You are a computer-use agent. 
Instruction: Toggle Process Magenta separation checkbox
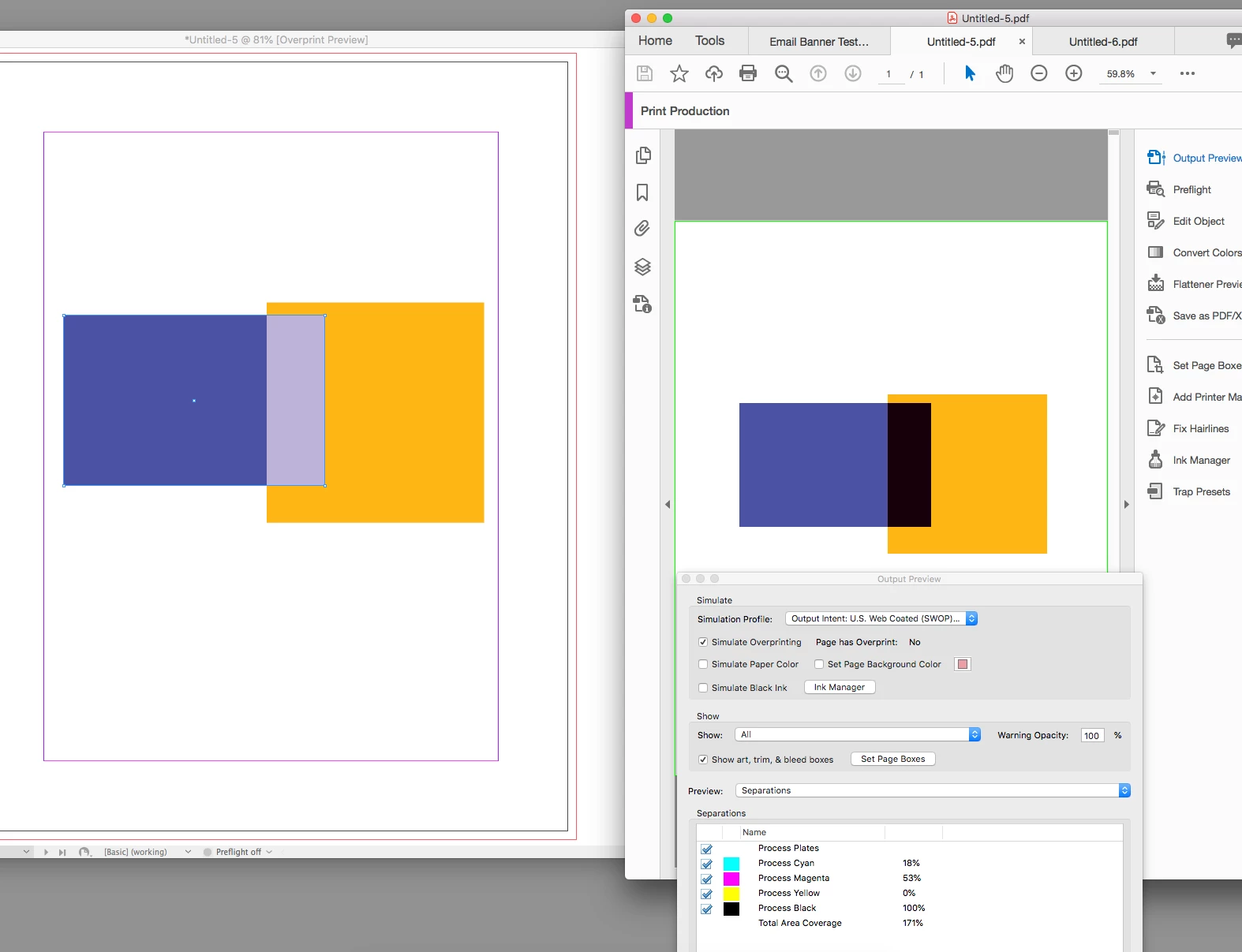point(706,879)
